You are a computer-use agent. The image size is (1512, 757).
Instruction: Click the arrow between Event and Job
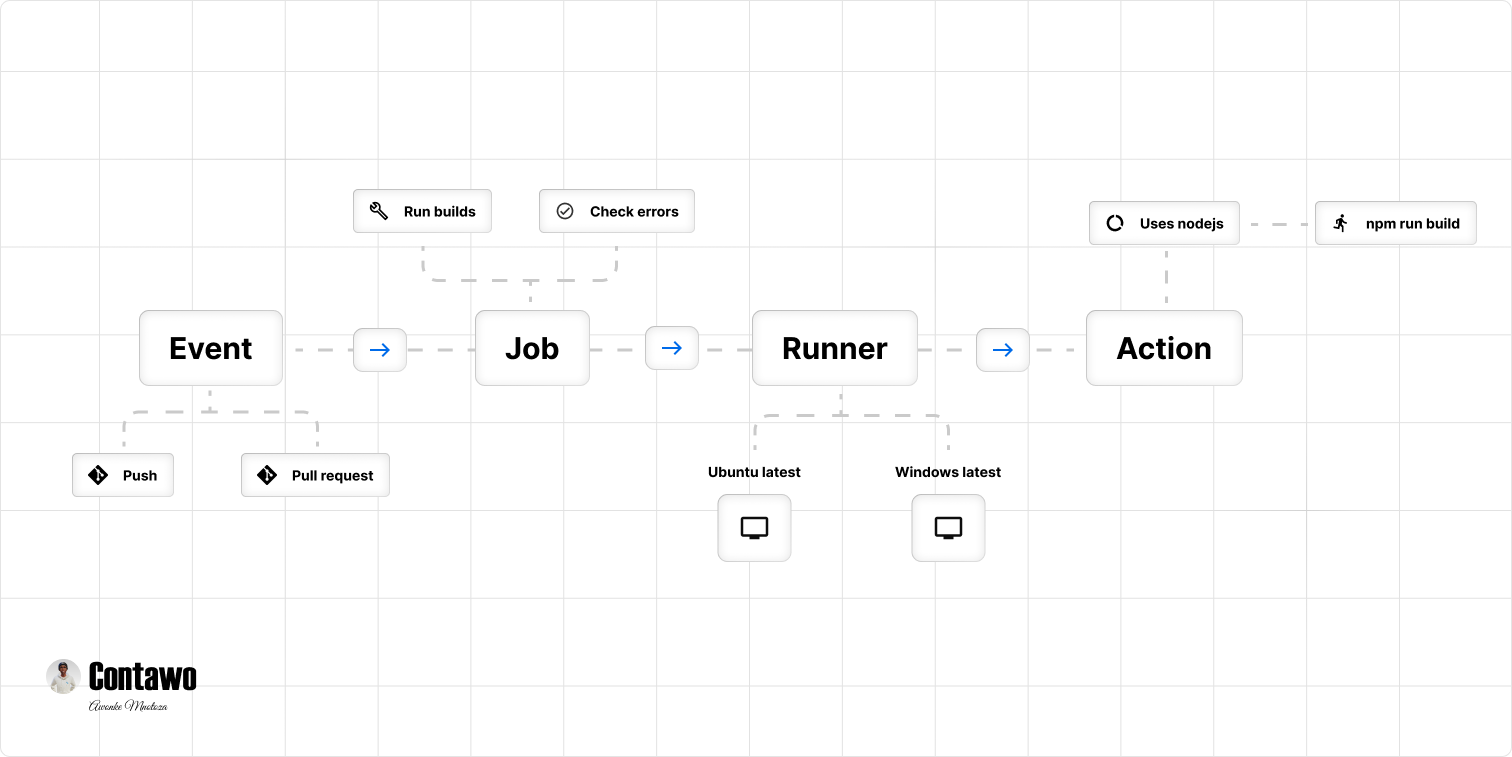click(x=380, y=349)
